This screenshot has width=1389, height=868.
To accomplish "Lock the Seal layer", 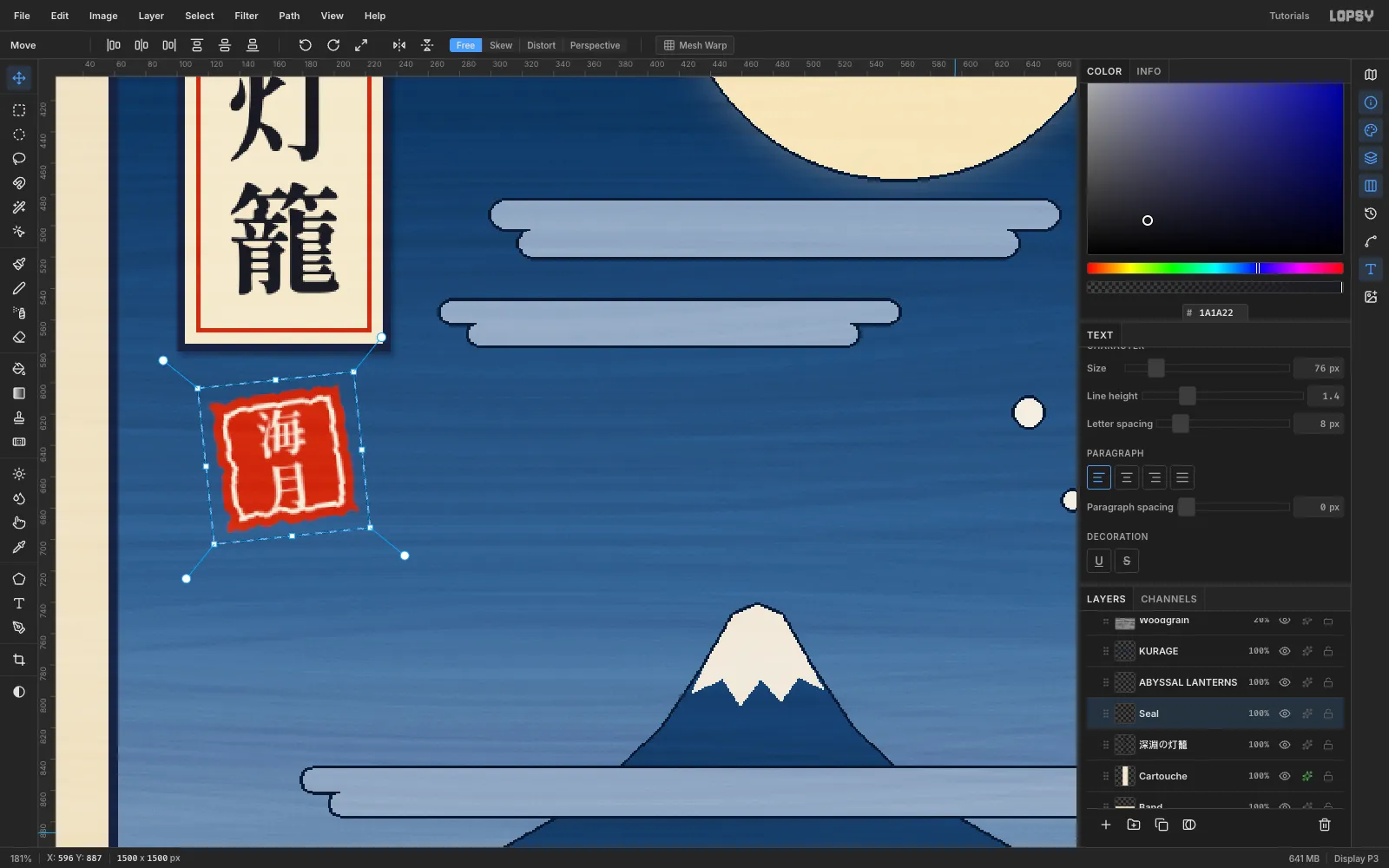I will tap(1328, 713).
